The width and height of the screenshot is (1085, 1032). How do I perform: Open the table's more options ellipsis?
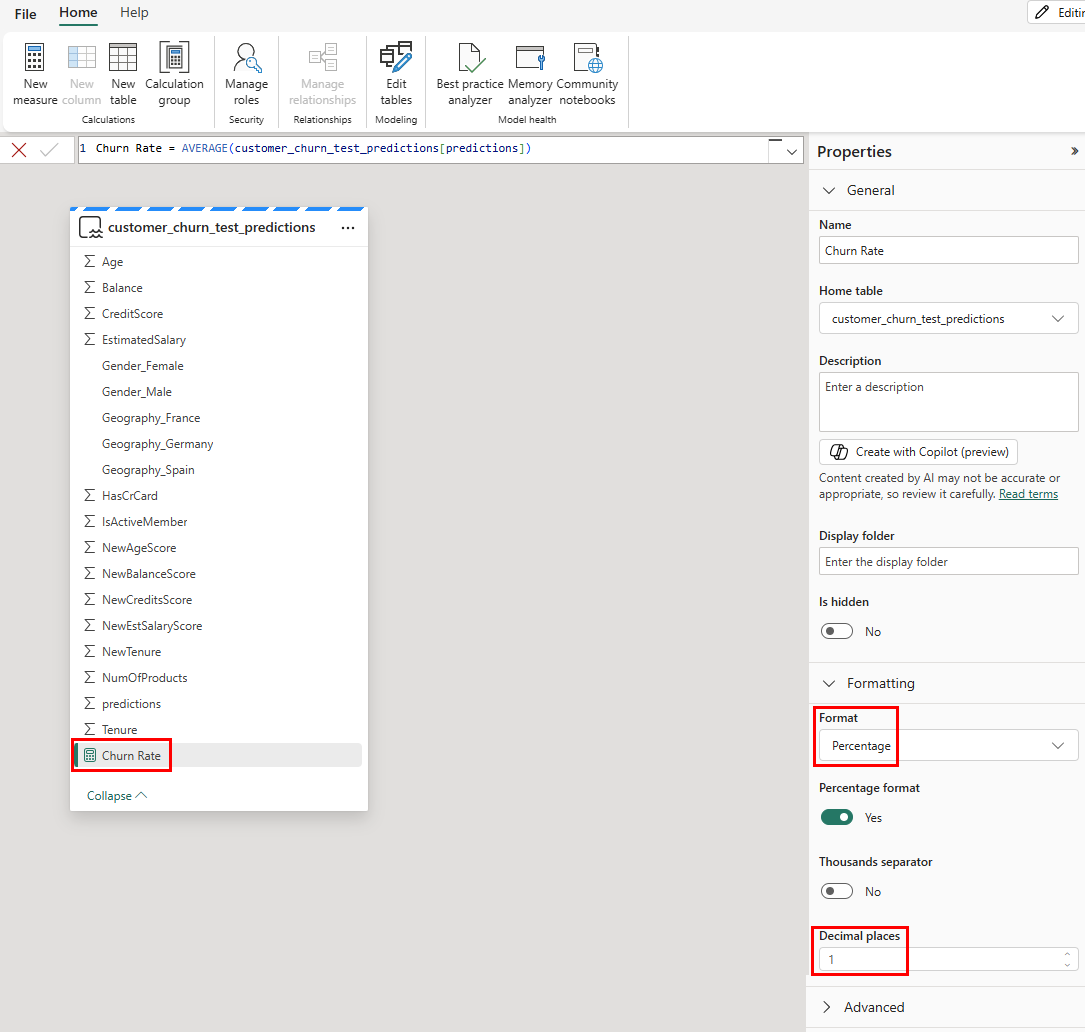point(348,228)
